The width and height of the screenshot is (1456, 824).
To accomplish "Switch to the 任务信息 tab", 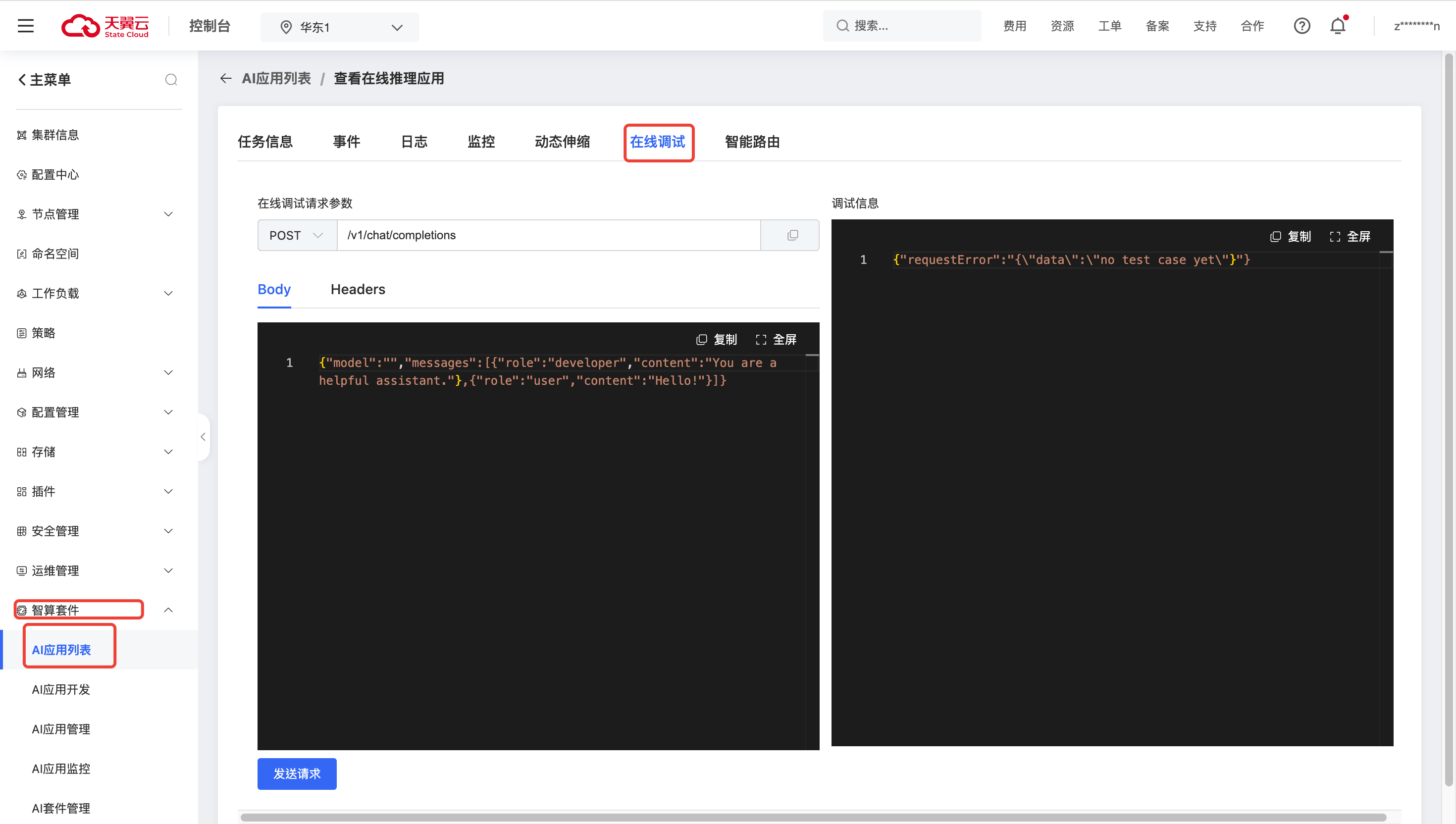I will tap(265, 142).
